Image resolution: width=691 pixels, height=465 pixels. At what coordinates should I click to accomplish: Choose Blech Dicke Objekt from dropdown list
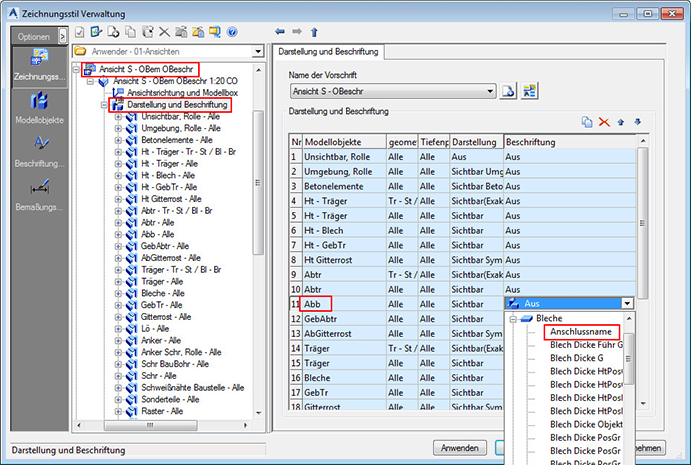point(586,424)
